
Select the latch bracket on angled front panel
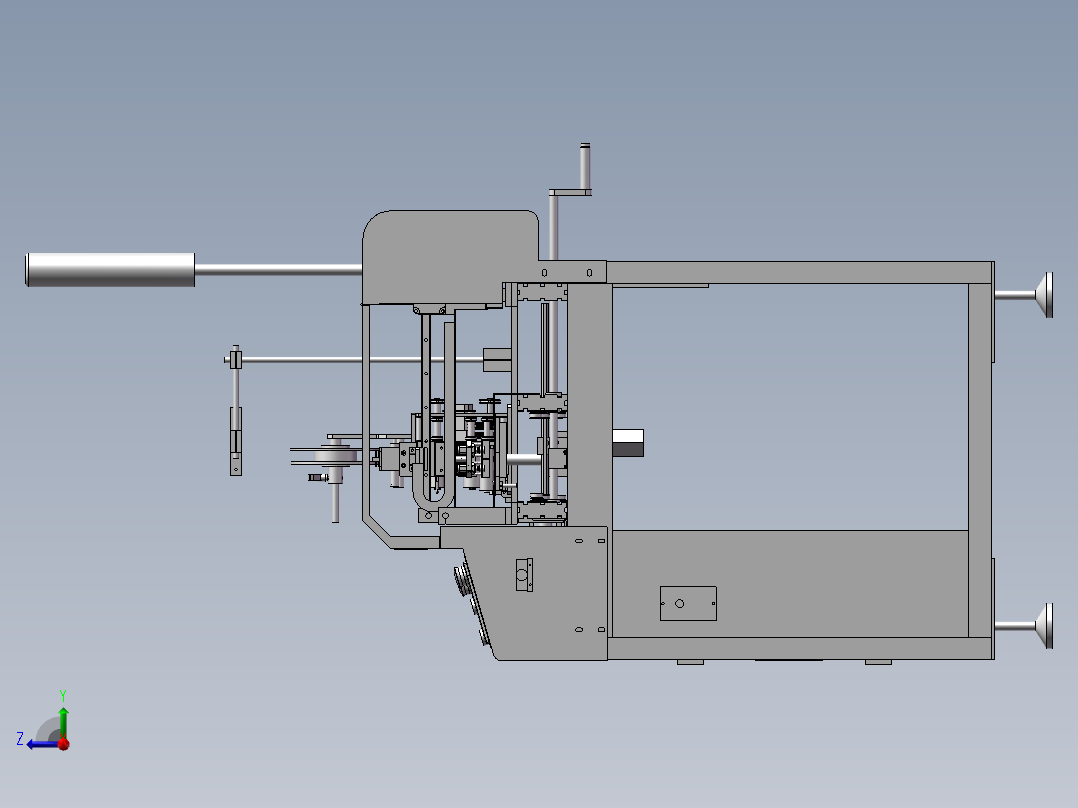coord(524,574)
